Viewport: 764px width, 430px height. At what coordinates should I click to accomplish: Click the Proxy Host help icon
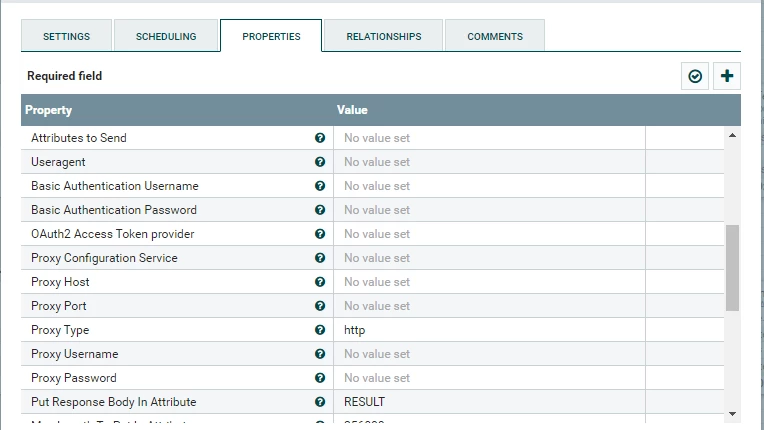[320, 282]
